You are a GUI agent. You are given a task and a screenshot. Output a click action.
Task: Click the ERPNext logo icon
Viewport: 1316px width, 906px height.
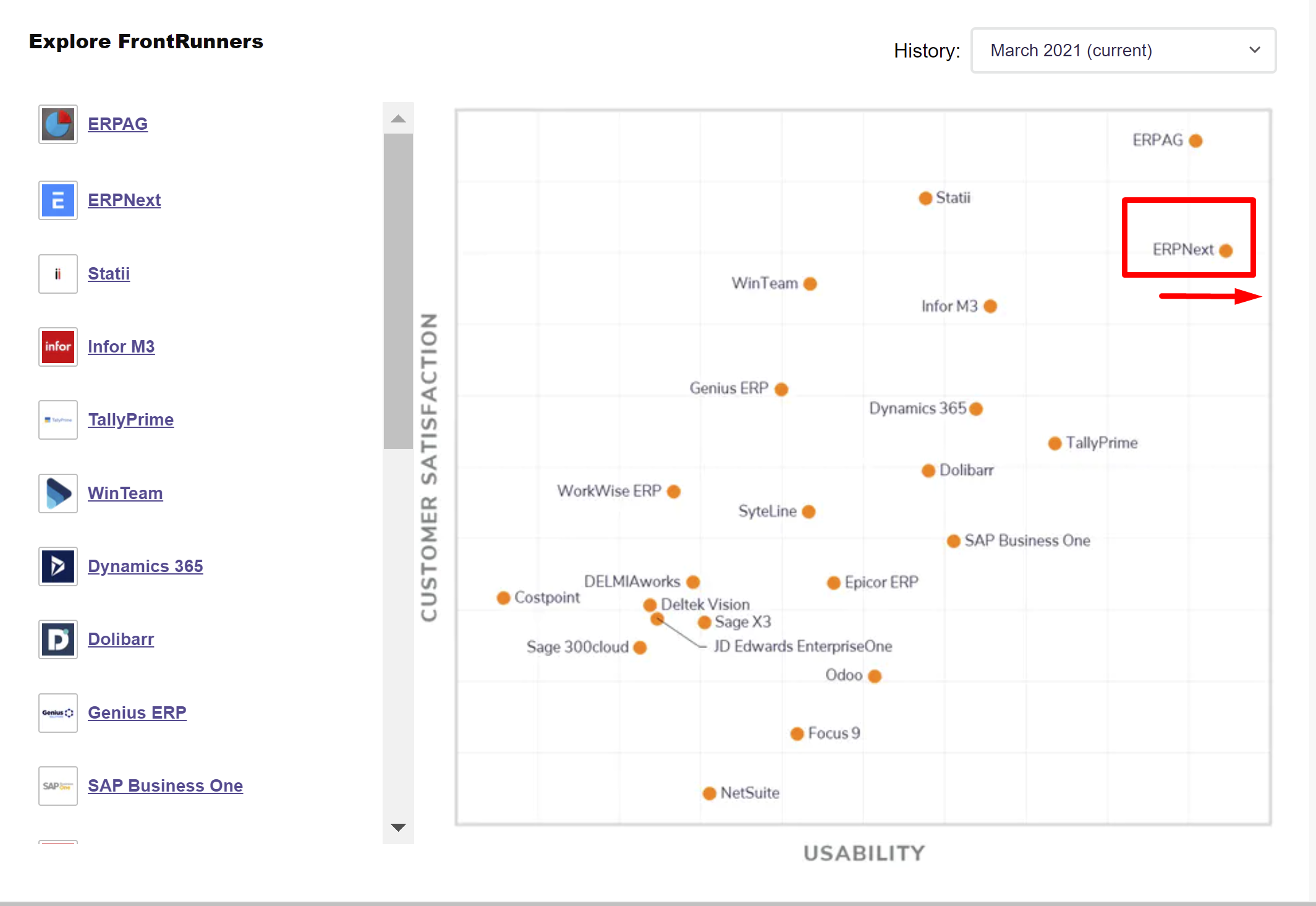click(57, 200)
